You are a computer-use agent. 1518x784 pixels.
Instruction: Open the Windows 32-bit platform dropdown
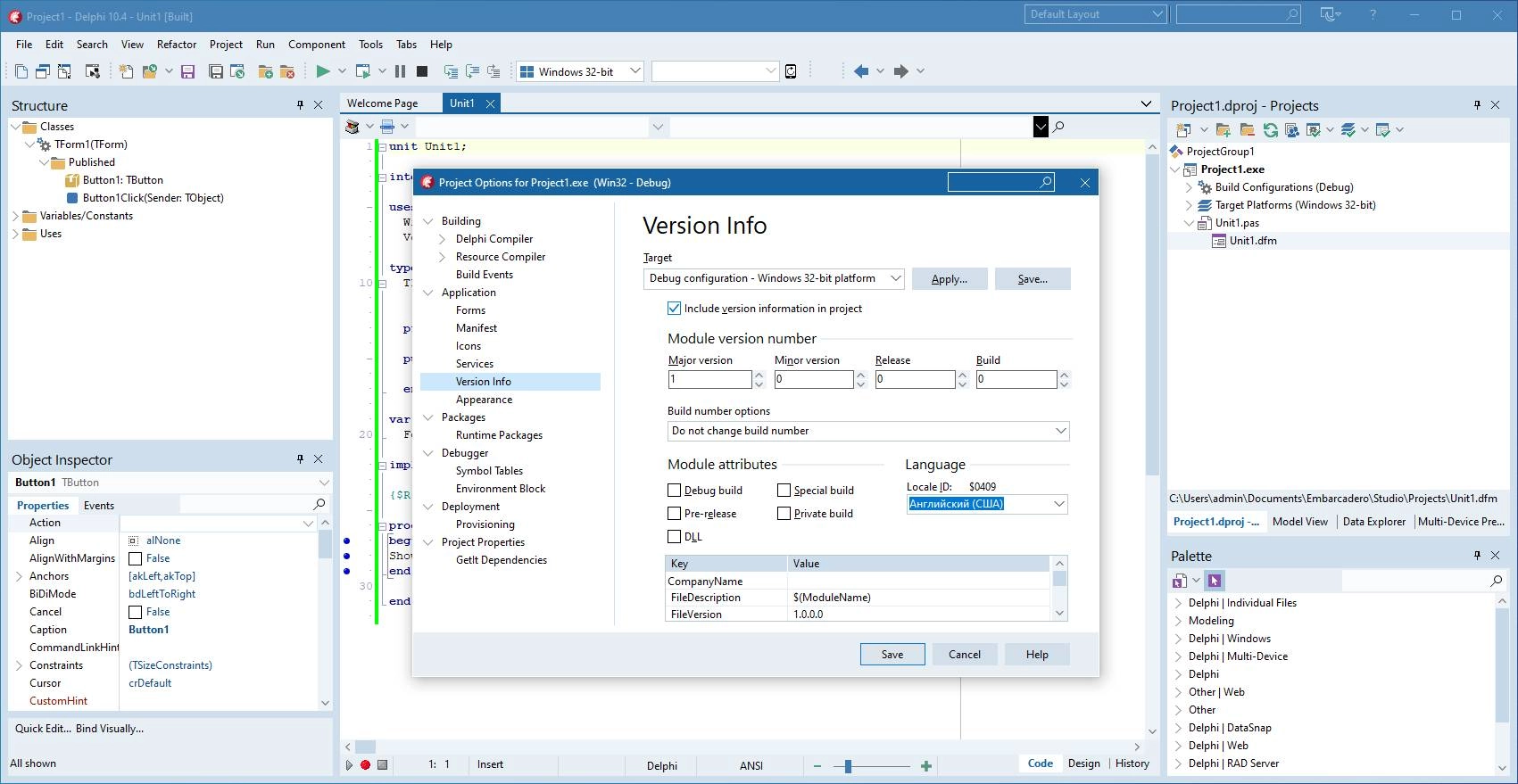635,71
